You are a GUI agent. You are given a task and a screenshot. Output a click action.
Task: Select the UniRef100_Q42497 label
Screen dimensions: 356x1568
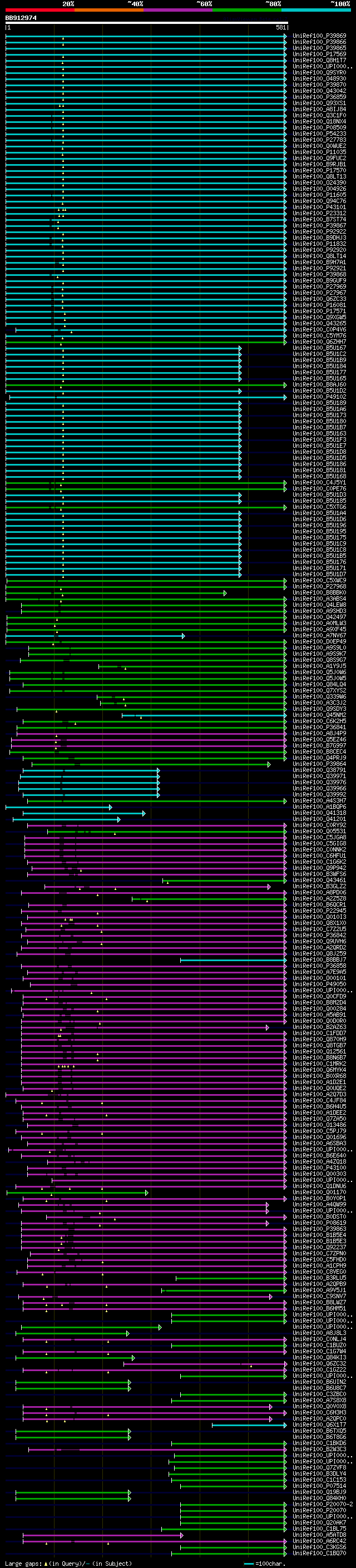[x=319, y=617]
